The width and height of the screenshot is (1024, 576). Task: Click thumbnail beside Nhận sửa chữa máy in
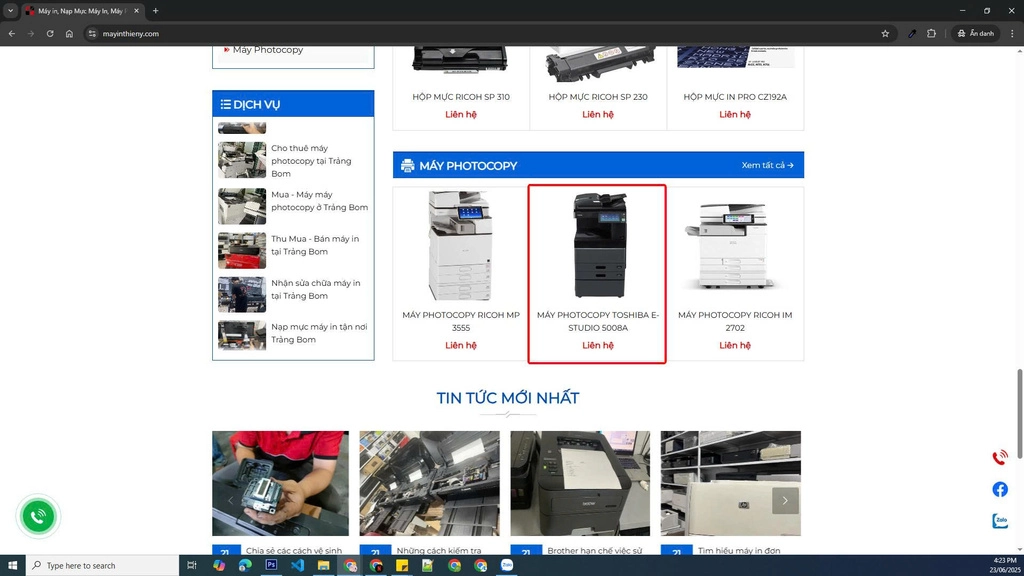click(x=242, y=295)
